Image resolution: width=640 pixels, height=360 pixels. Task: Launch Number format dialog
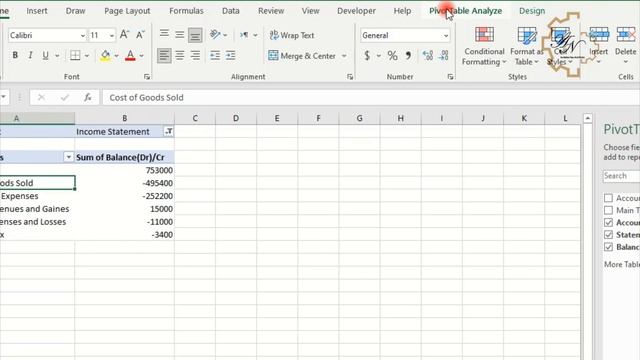pyautogui.click(x=450, y=77)
